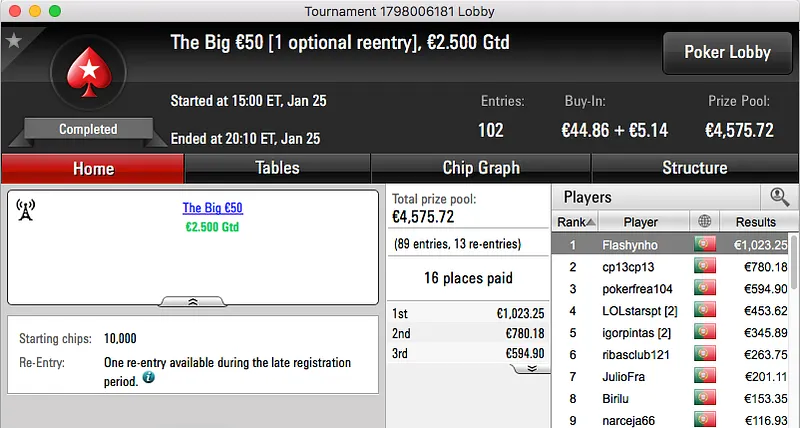Open the re-entry info icon
This screenshot has height=428, width=800.
tap(149, 378)
